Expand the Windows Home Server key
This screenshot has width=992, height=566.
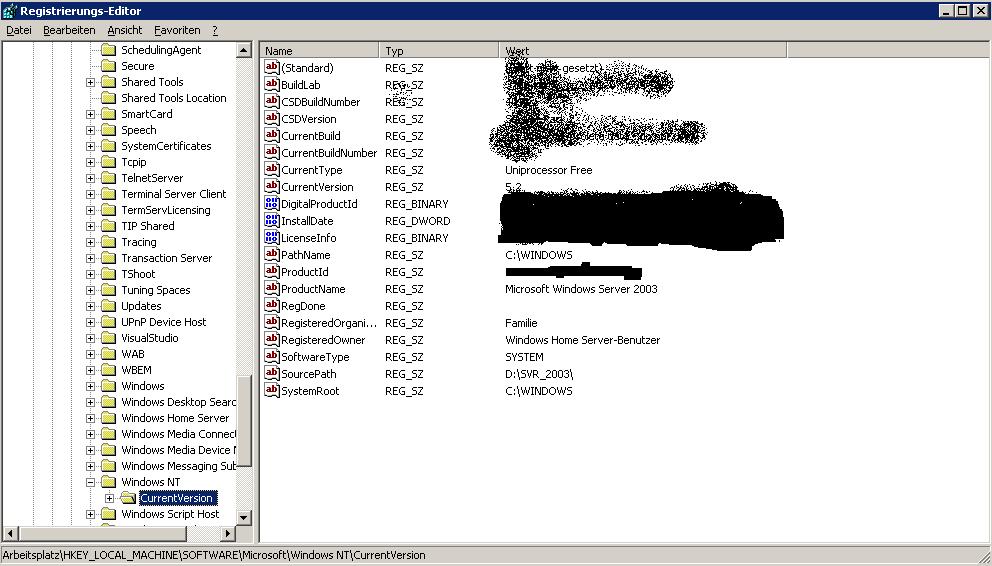(x=90, y=418)
